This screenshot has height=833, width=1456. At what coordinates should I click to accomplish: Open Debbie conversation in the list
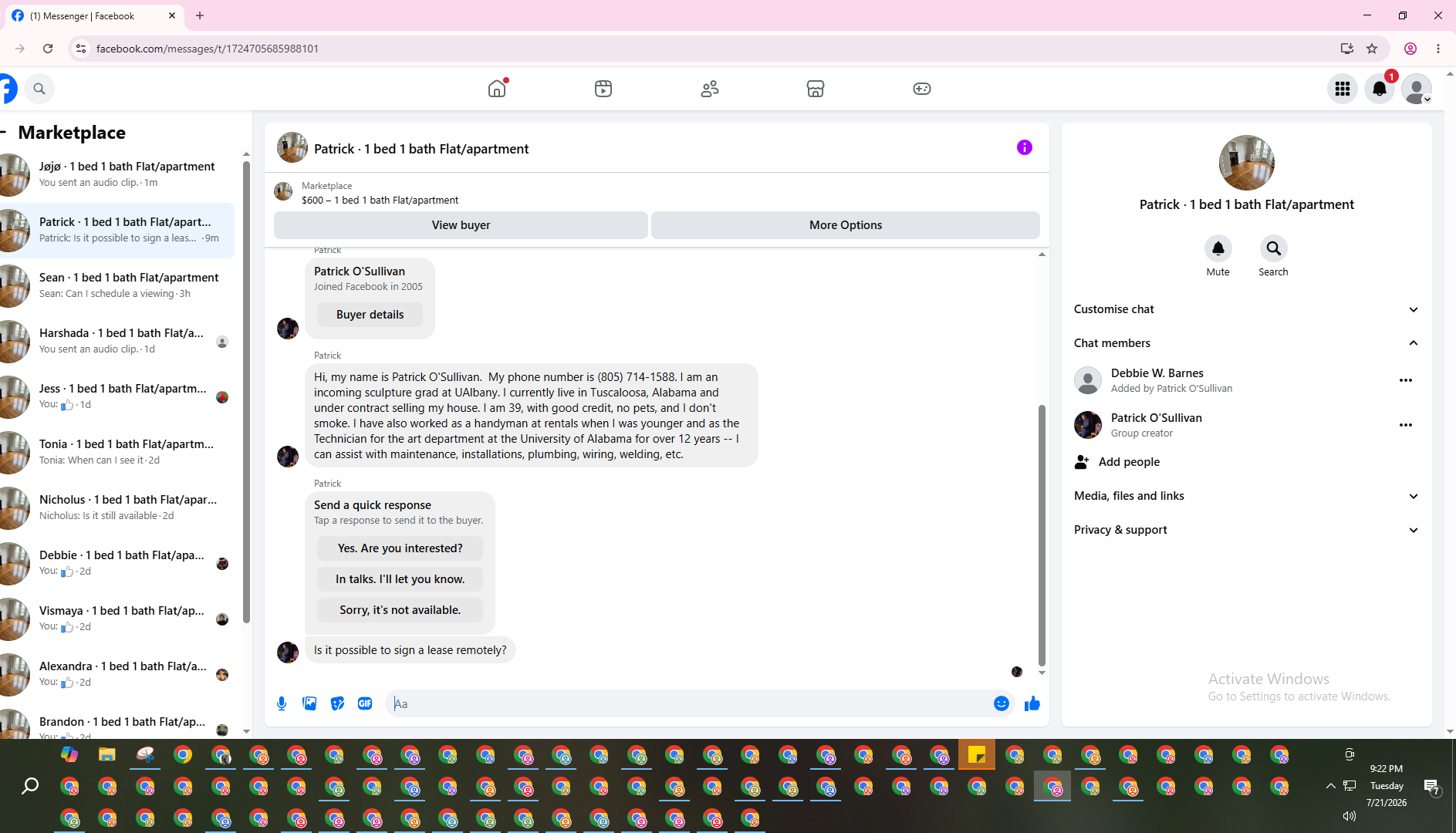point(117,563)
